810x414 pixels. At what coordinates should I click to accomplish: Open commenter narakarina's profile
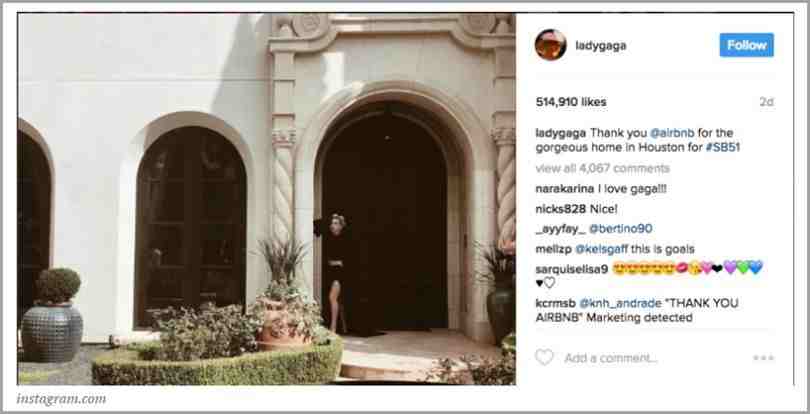[x=565, y=189]
